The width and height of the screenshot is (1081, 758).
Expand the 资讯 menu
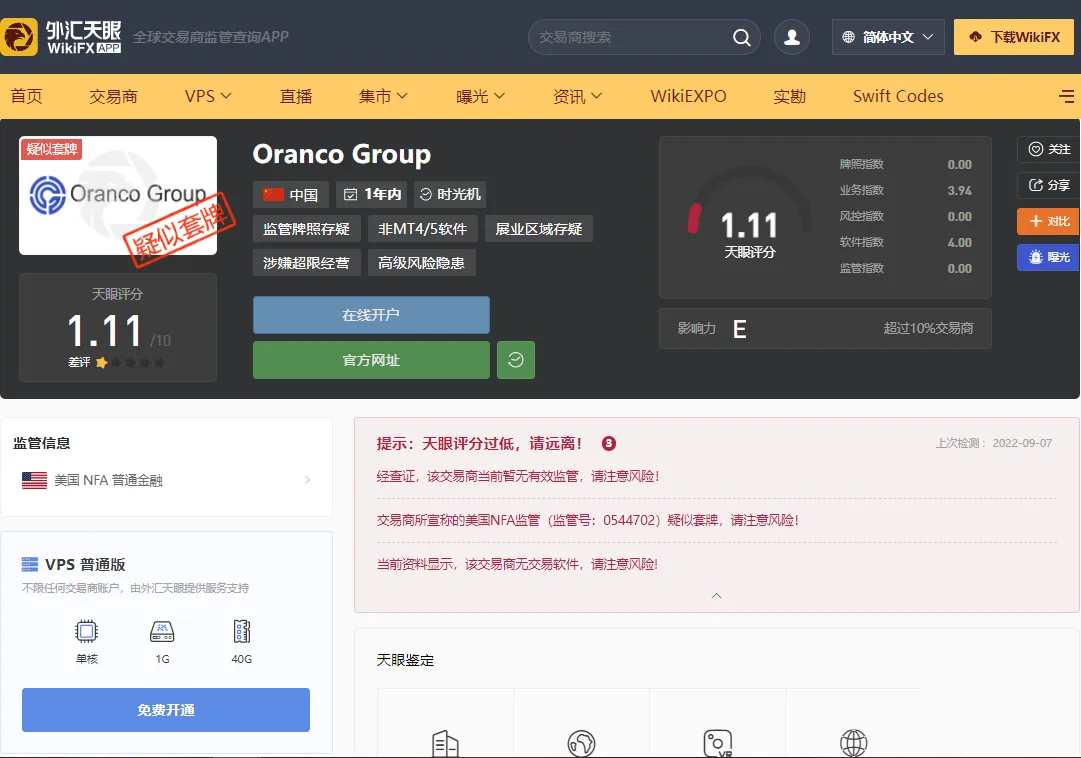(577, 97)
